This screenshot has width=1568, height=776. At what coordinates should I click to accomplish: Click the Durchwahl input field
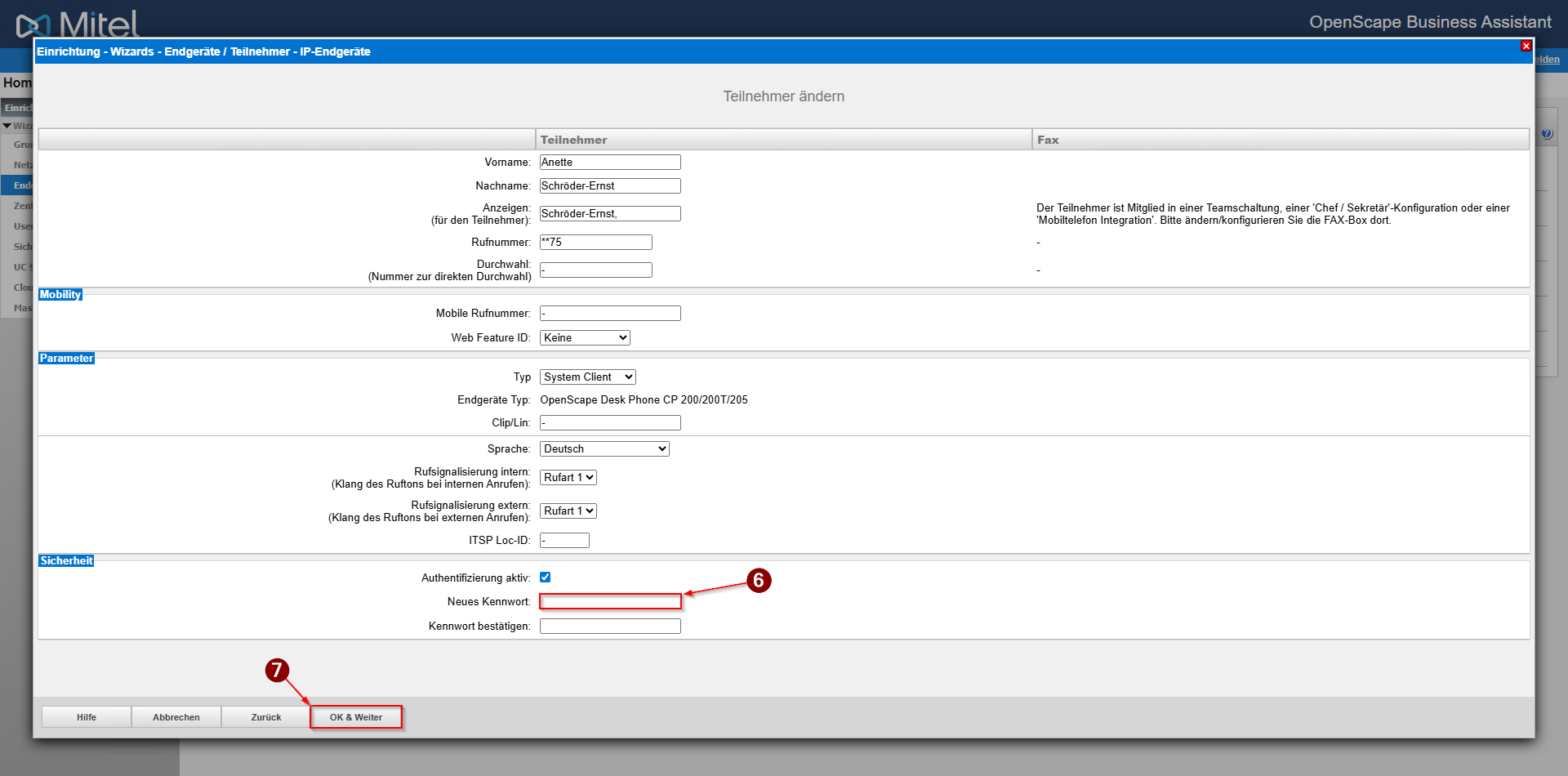coord(596,270)
